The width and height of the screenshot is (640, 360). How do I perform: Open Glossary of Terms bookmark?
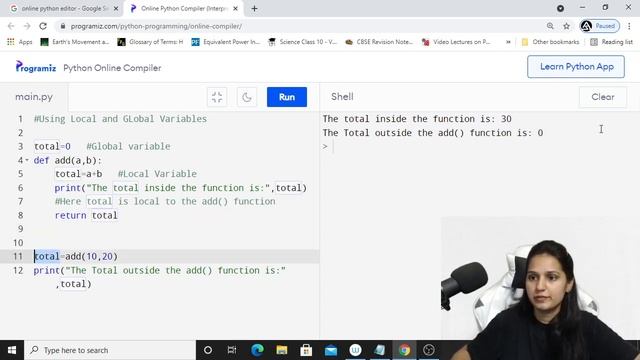click(150, 42)
